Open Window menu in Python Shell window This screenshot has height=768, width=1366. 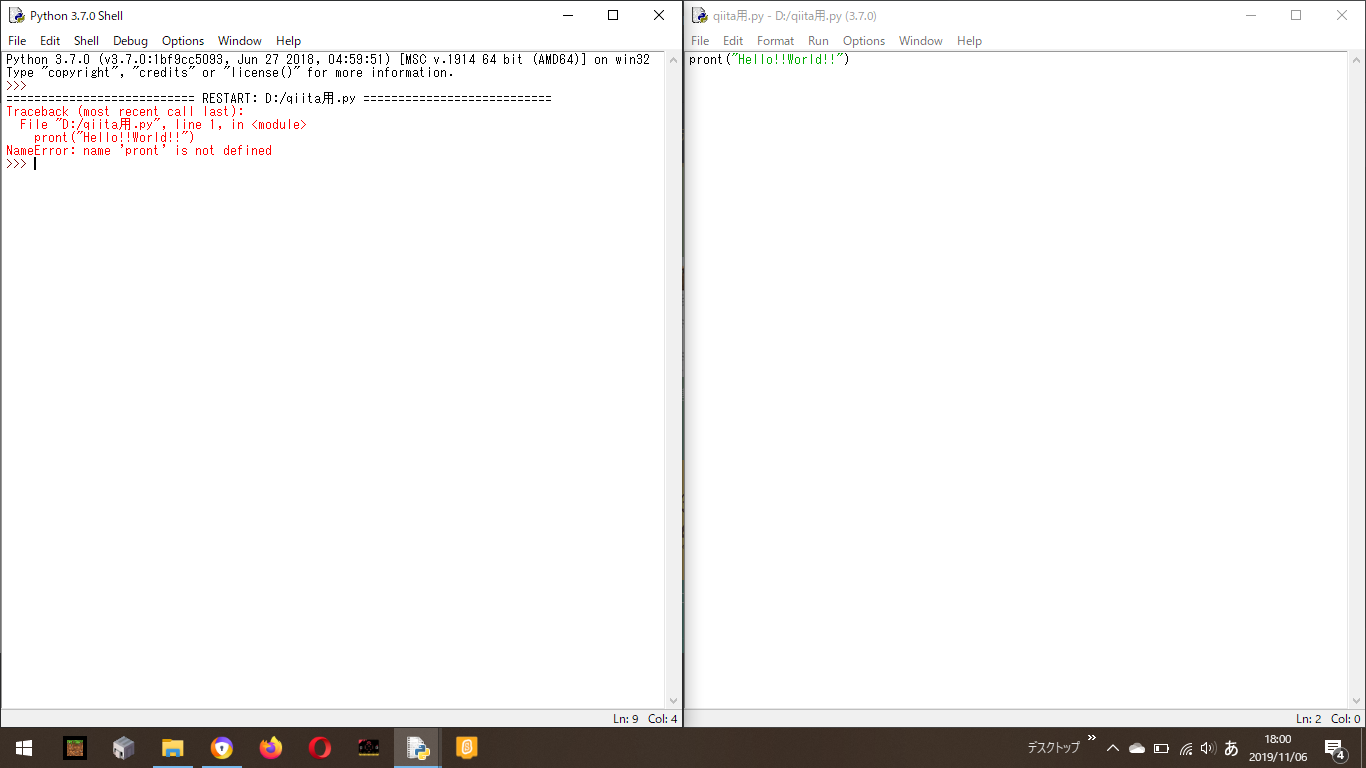240,41
